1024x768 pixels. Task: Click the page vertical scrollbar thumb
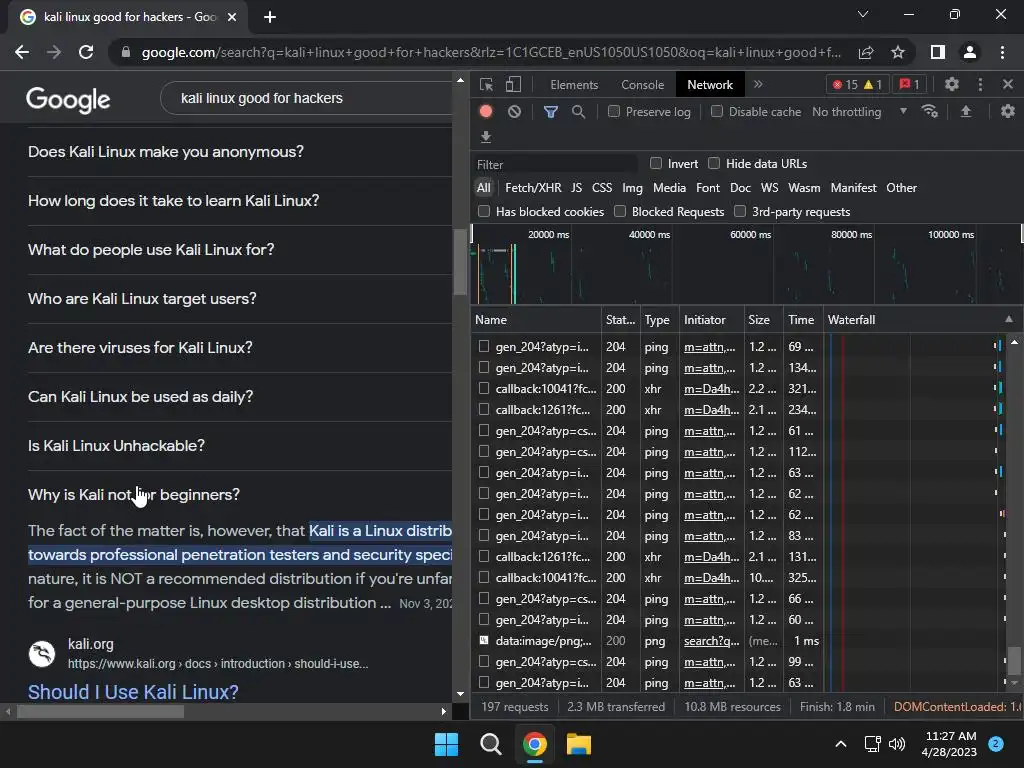[460, 261]
